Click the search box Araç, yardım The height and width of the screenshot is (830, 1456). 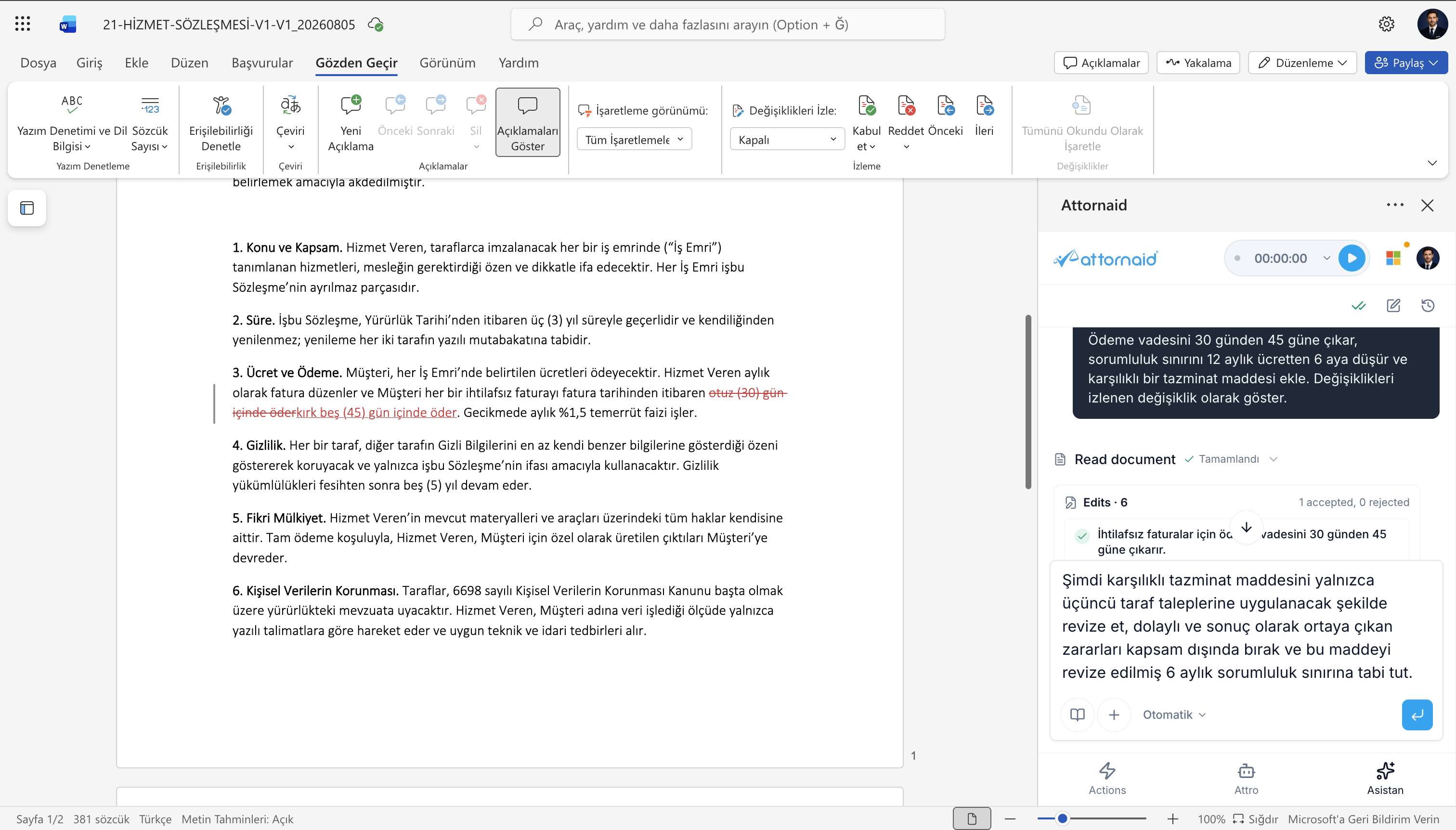[728, 25]
